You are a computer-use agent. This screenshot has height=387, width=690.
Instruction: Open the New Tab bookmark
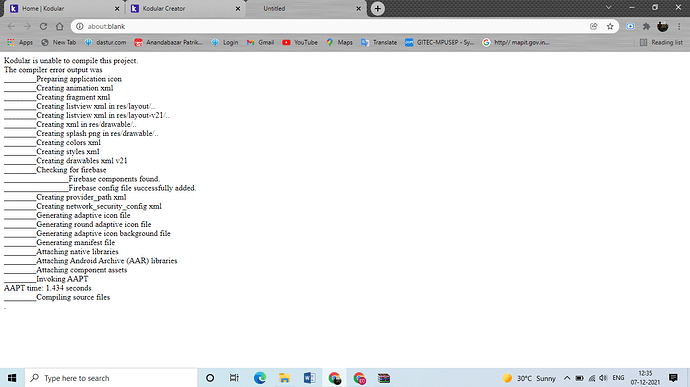pos(59,42)
